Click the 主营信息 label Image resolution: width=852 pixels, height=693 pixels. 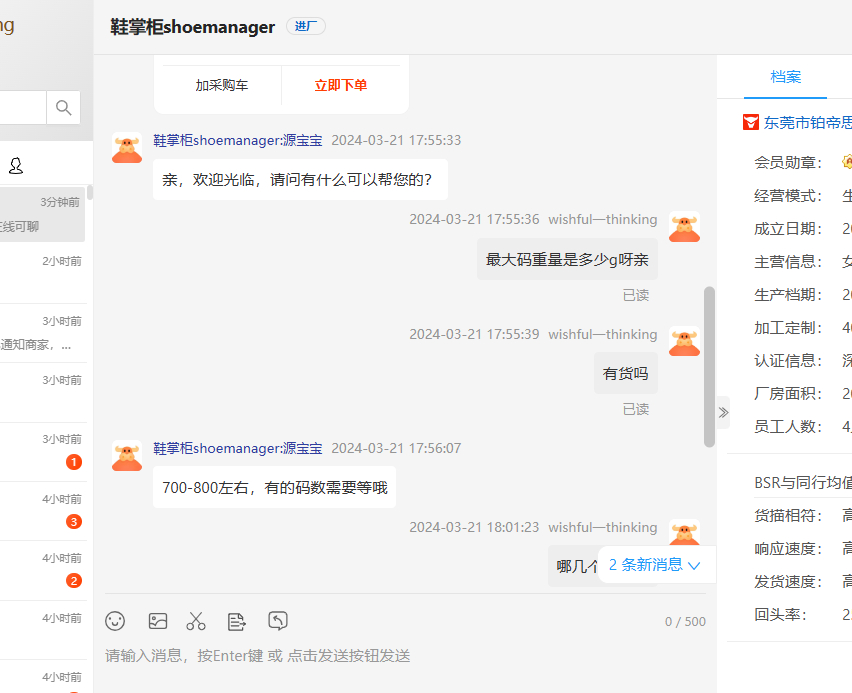[x=788, y=262]
